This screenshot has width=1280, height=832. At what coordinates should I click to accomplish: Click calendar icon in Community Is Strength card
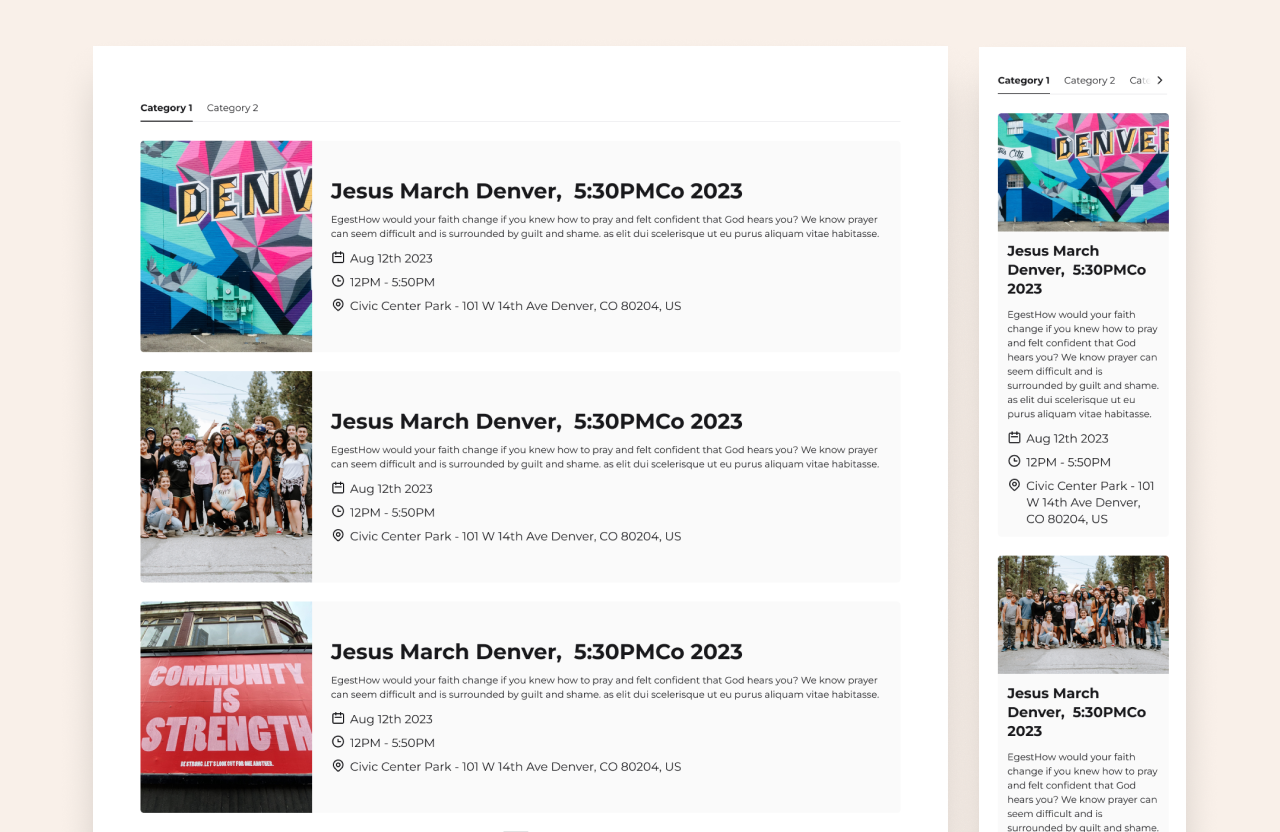click(338, 718)
